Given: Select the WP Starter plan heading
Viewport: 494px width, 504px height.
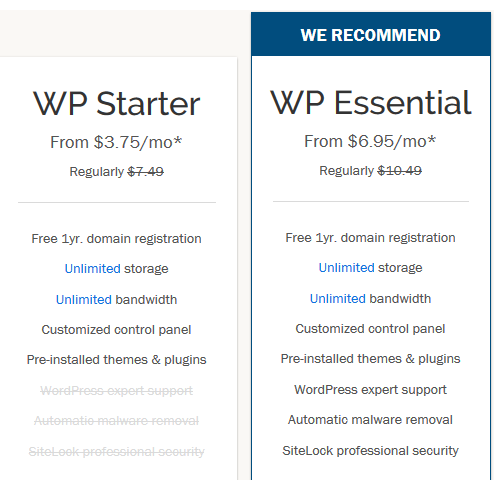Looking at the screenshot, I should (x=116, y=104).
